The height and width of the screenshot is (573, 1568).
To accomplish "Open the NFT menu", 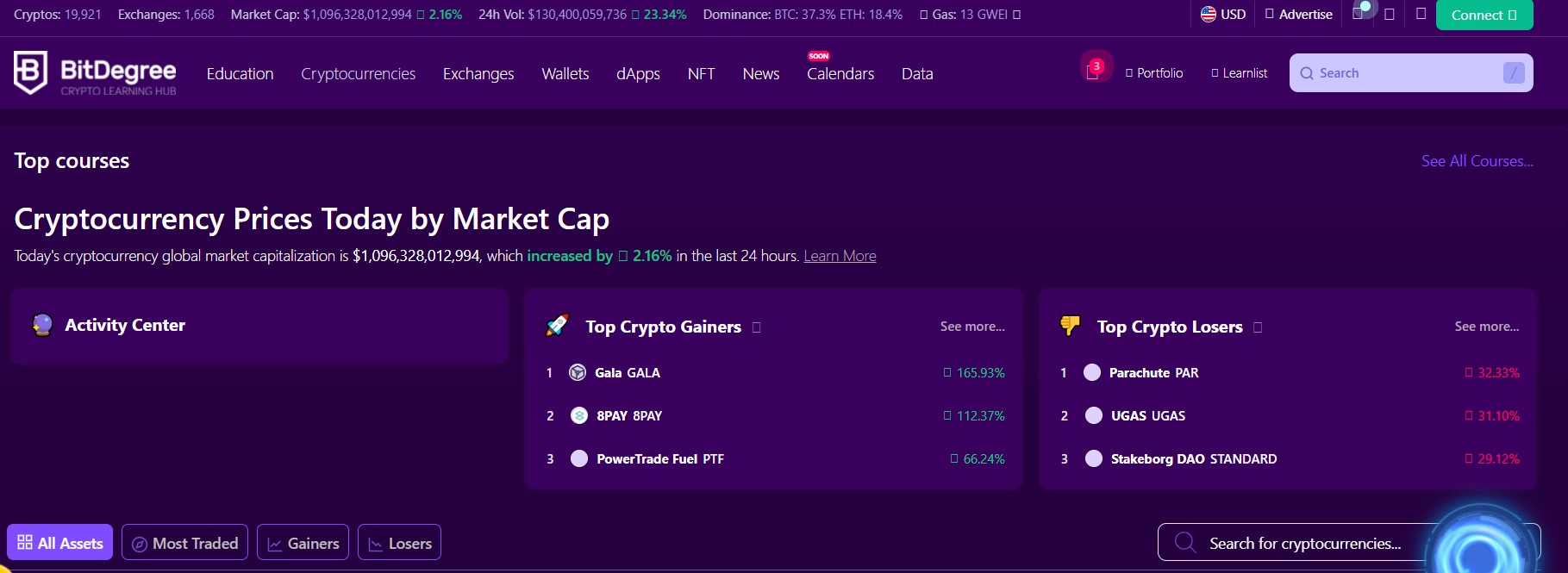I will [x=701, y=73].
